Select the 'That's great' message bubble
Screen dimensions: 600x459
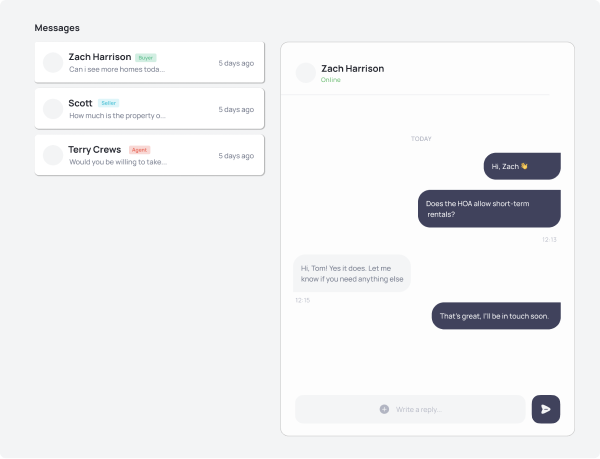pyautogui.click(x=496, y=316)
